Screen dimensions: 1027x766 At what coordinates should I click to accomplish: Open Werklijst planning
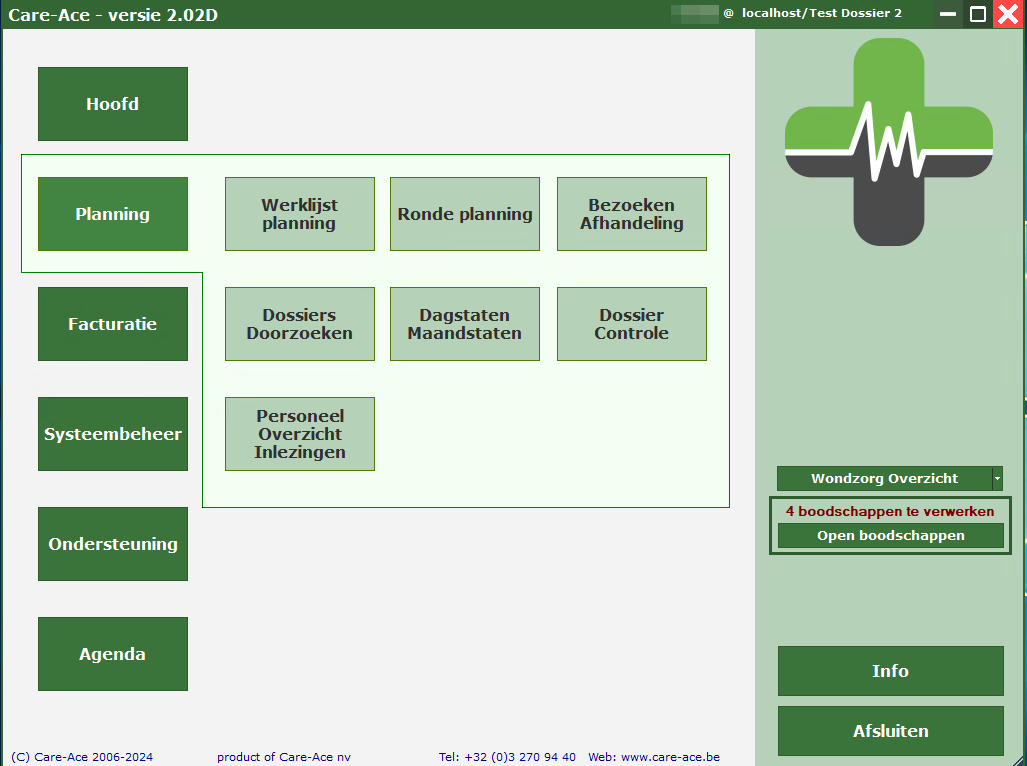pos(300,214)
